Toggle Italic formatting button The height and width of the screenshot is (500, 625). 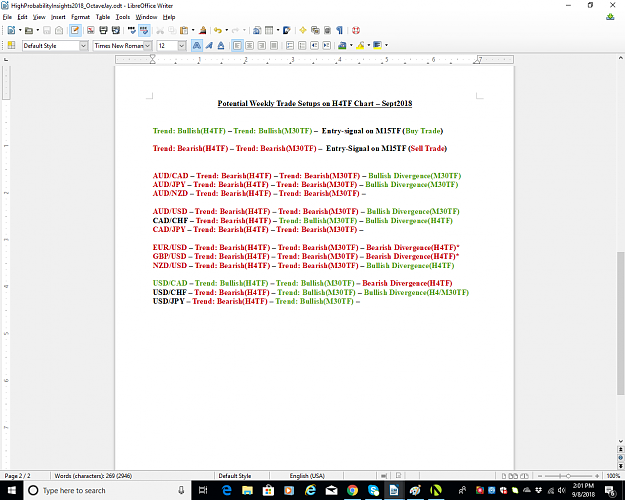click(209, 45)
